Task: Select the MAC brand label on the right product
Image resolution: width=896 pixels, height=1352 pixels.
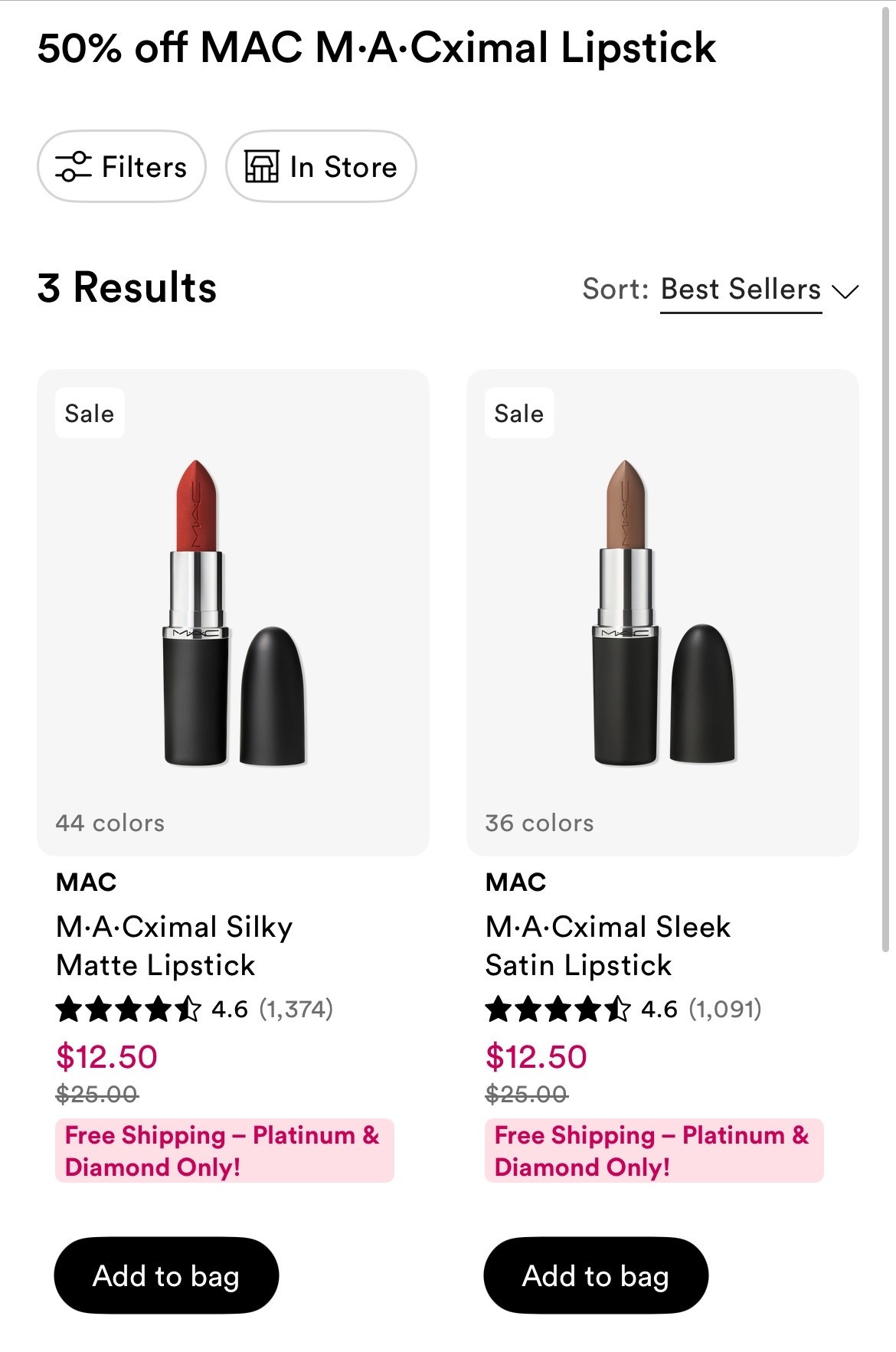Action: pyautogui.click(x=514, y=882)
